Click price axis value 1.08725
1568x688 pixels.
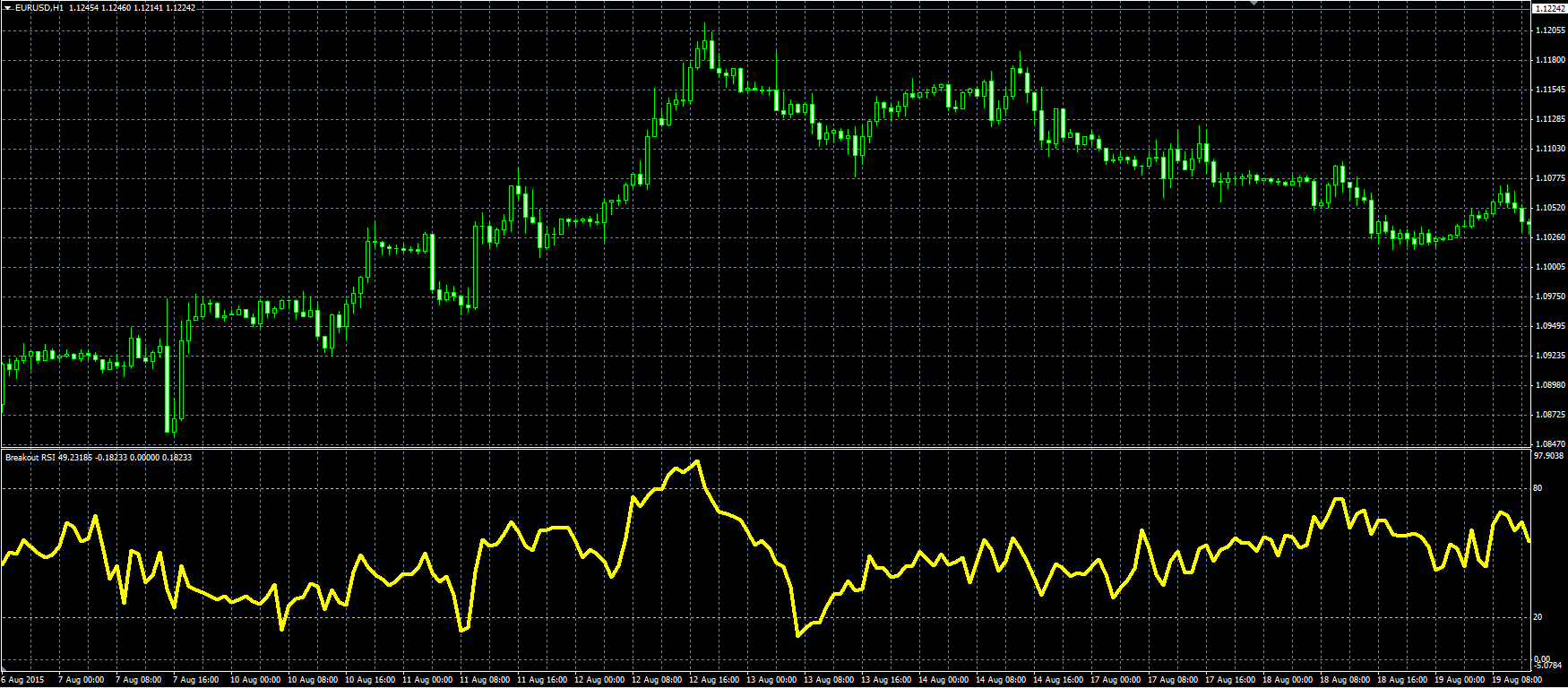(x=1550, y=415)
